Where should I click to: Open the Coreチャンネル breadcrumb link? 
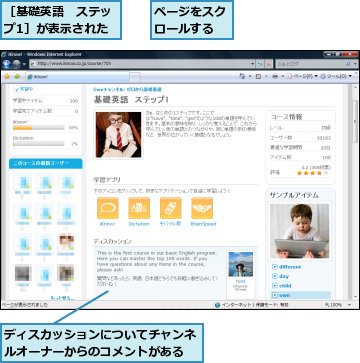point(127,89)
